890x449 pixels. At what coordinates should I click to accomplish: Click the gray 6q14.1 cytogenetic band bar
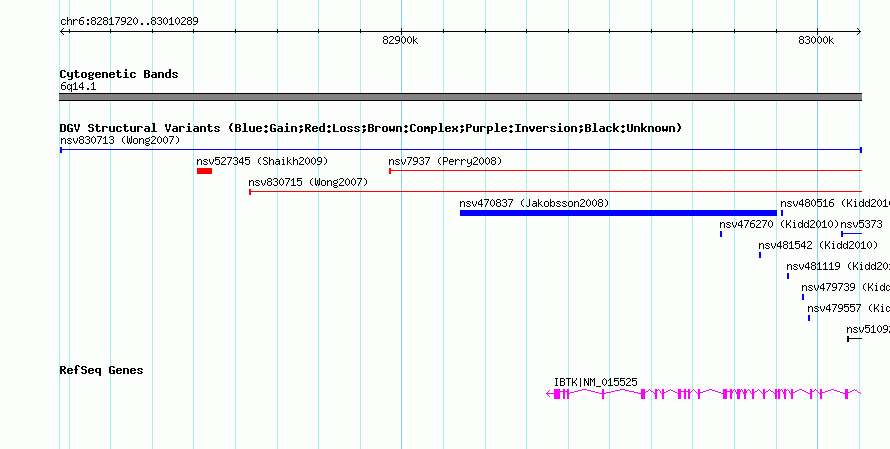coord(460,97)
